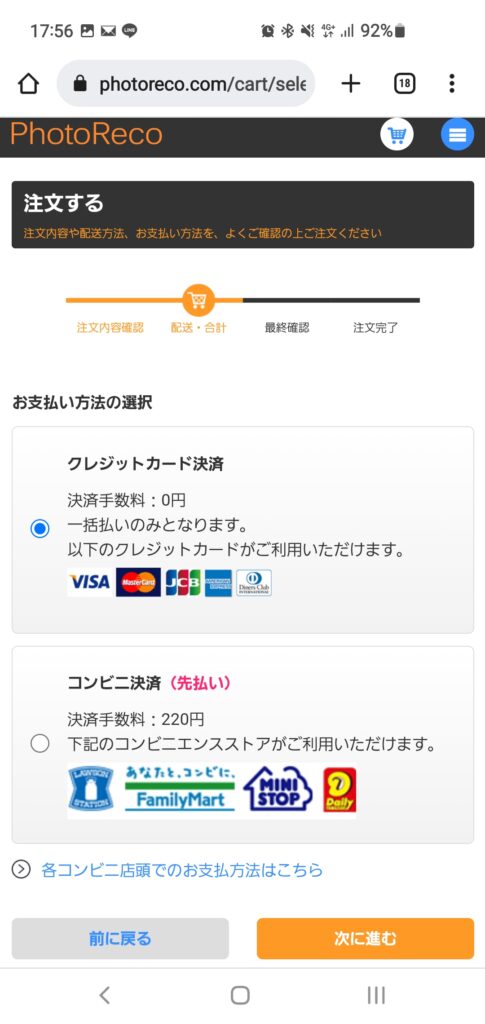
Task: Select the 最終確認 step label
Action: 287,328
